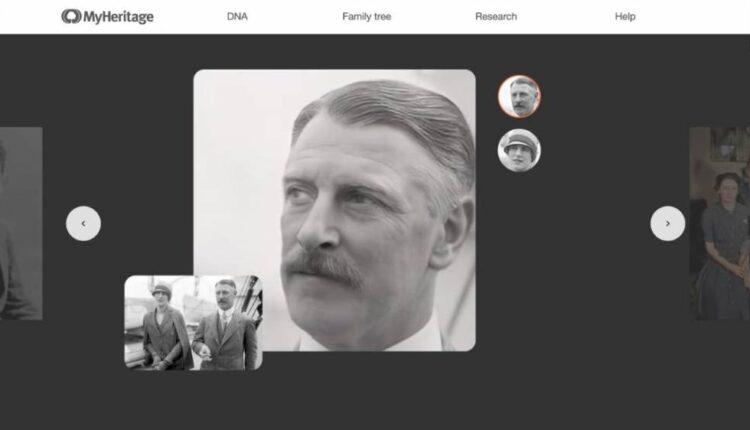The width and height of the screenshot is (750, 430).
Task: Click the MyHeritage wordmark text
Action: [x=118, y=17]
